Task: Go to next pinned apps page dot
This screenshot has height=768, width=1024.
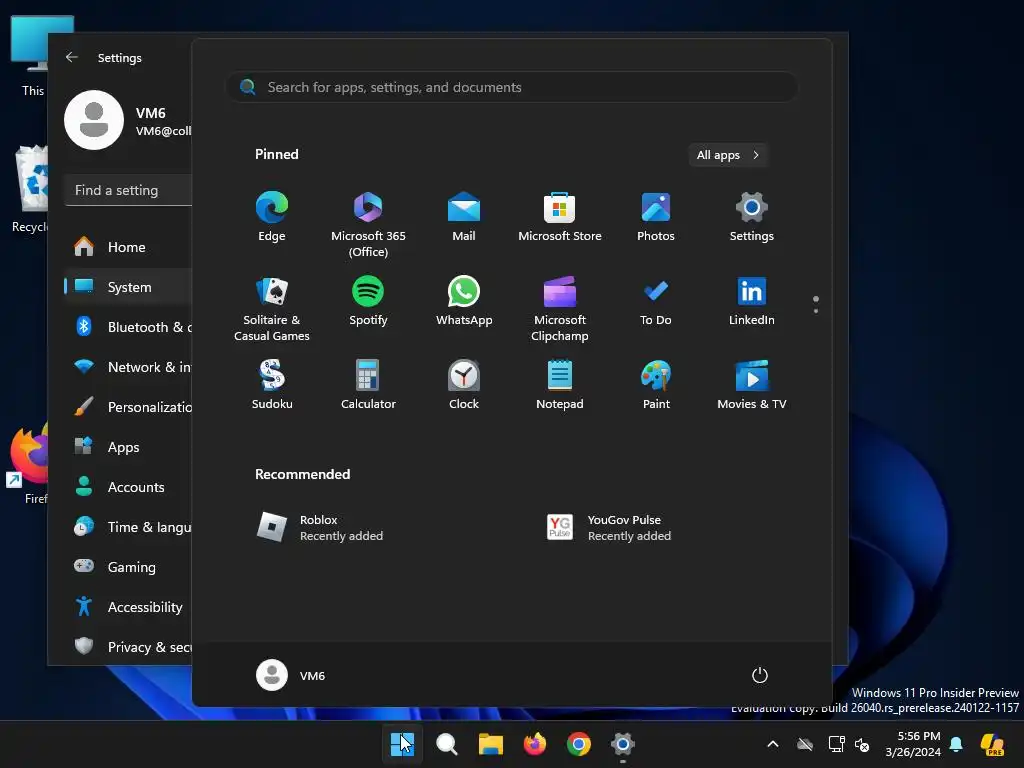Action: tap(816, 311)
